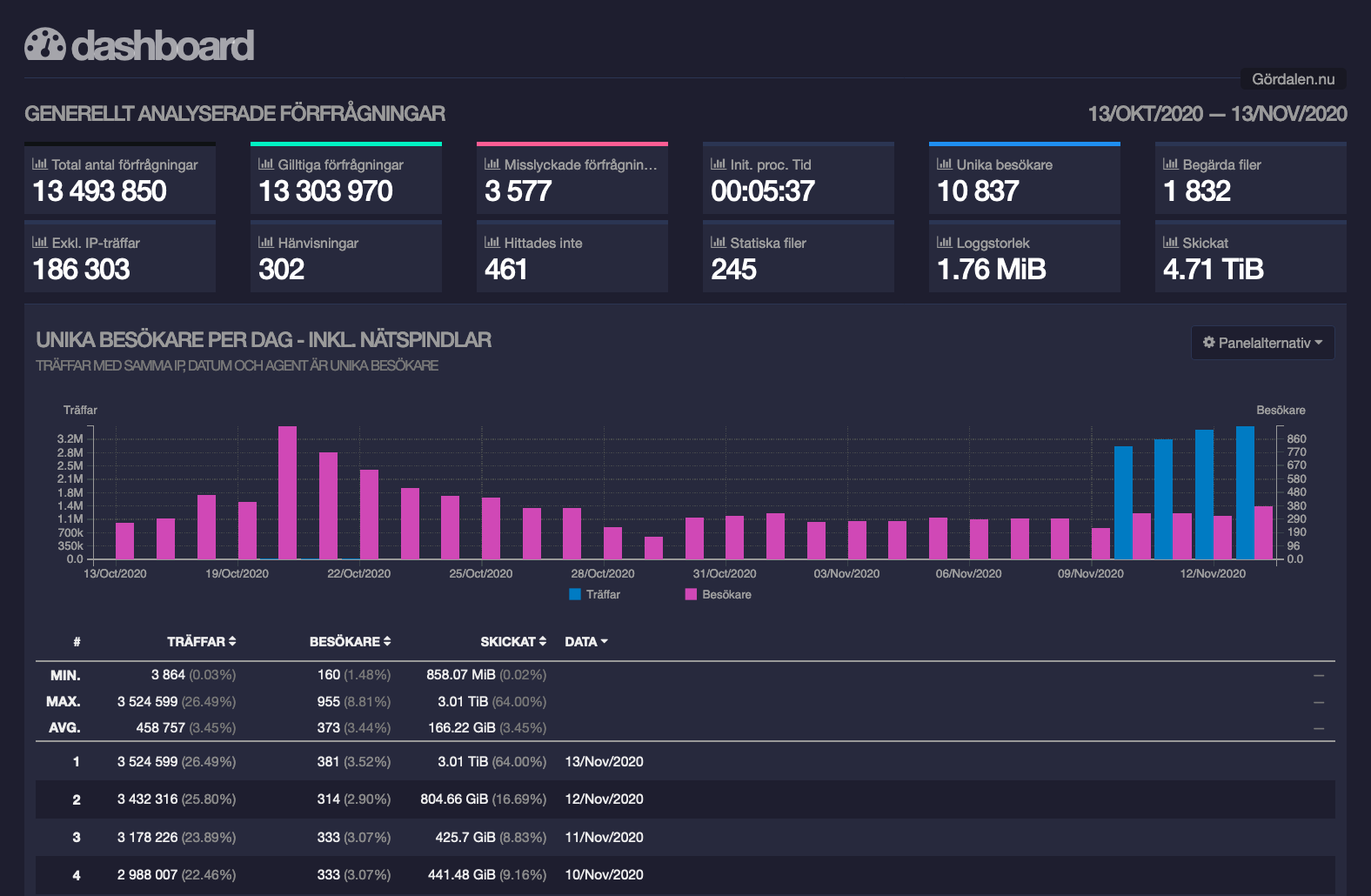Click chart icon beside Begärda filer
Screen dimensions: 1371x896
[x=1171, y=164]
